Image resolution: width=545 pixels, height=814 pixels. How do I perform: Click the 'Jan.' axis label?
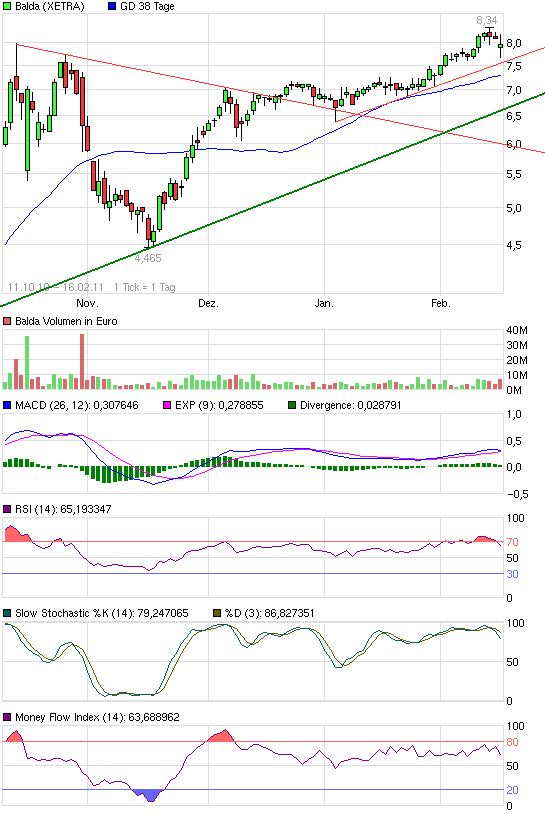324,303
